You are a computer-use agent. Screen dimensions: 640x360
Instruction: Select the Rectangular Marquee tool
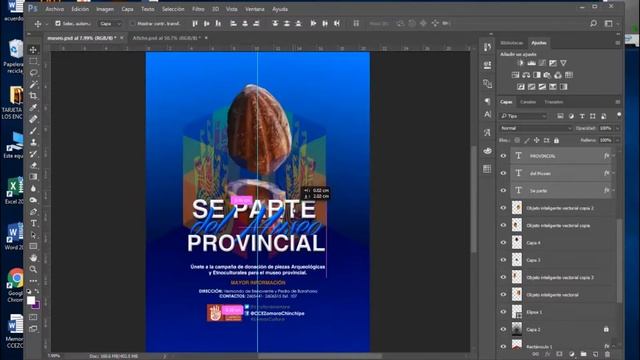coord(33,61)
